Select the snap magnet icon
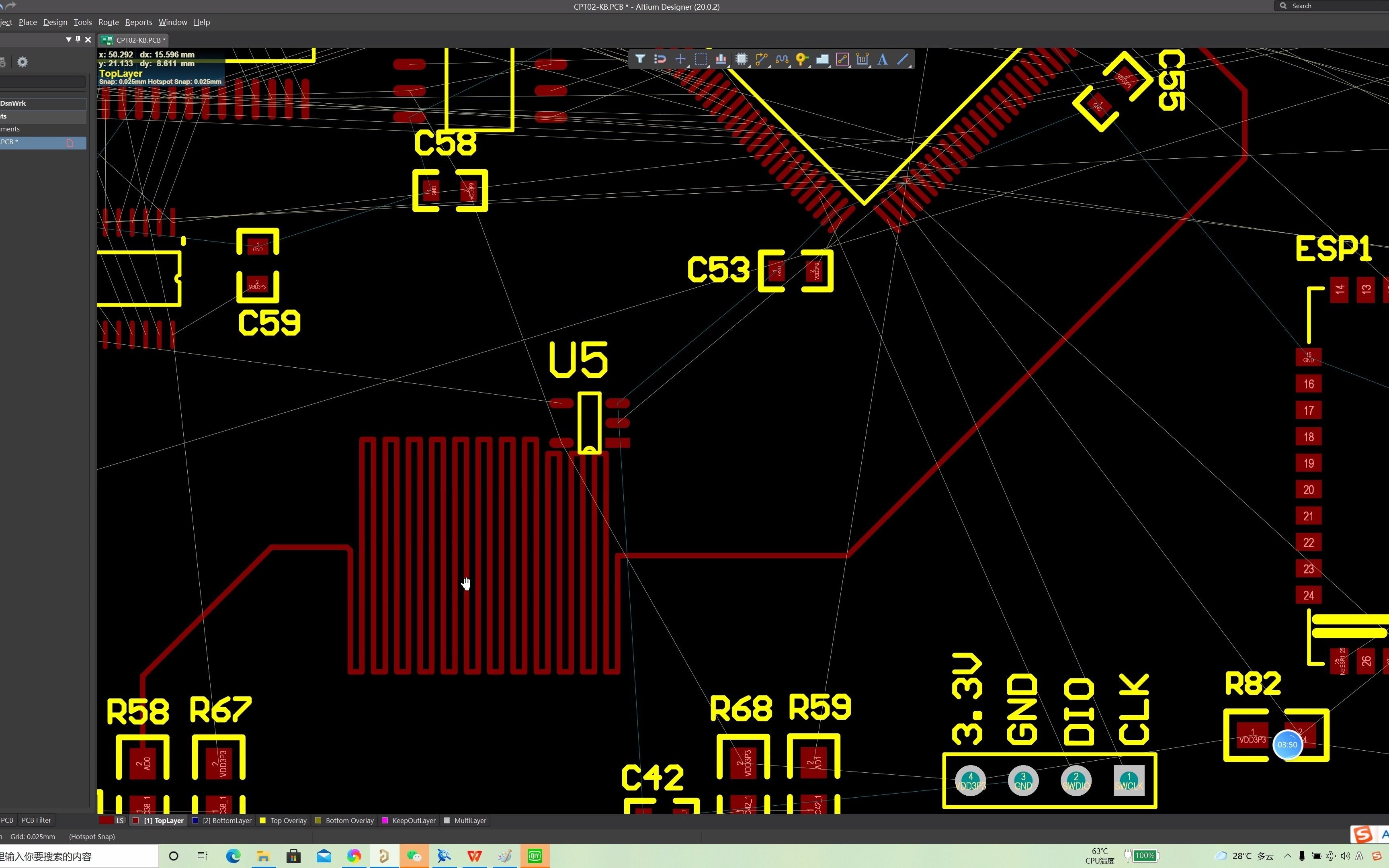Screen dimensions: 1389x868 pos(660,59)
